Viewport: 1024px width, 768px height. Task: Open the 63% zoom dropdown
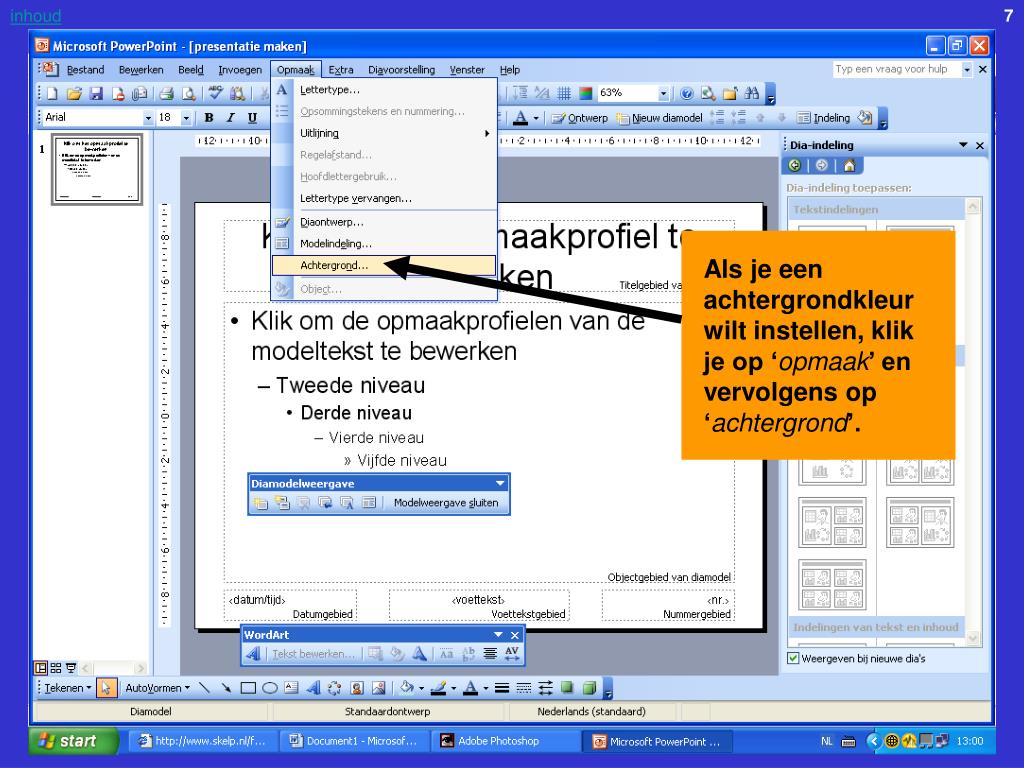[664, 93]
